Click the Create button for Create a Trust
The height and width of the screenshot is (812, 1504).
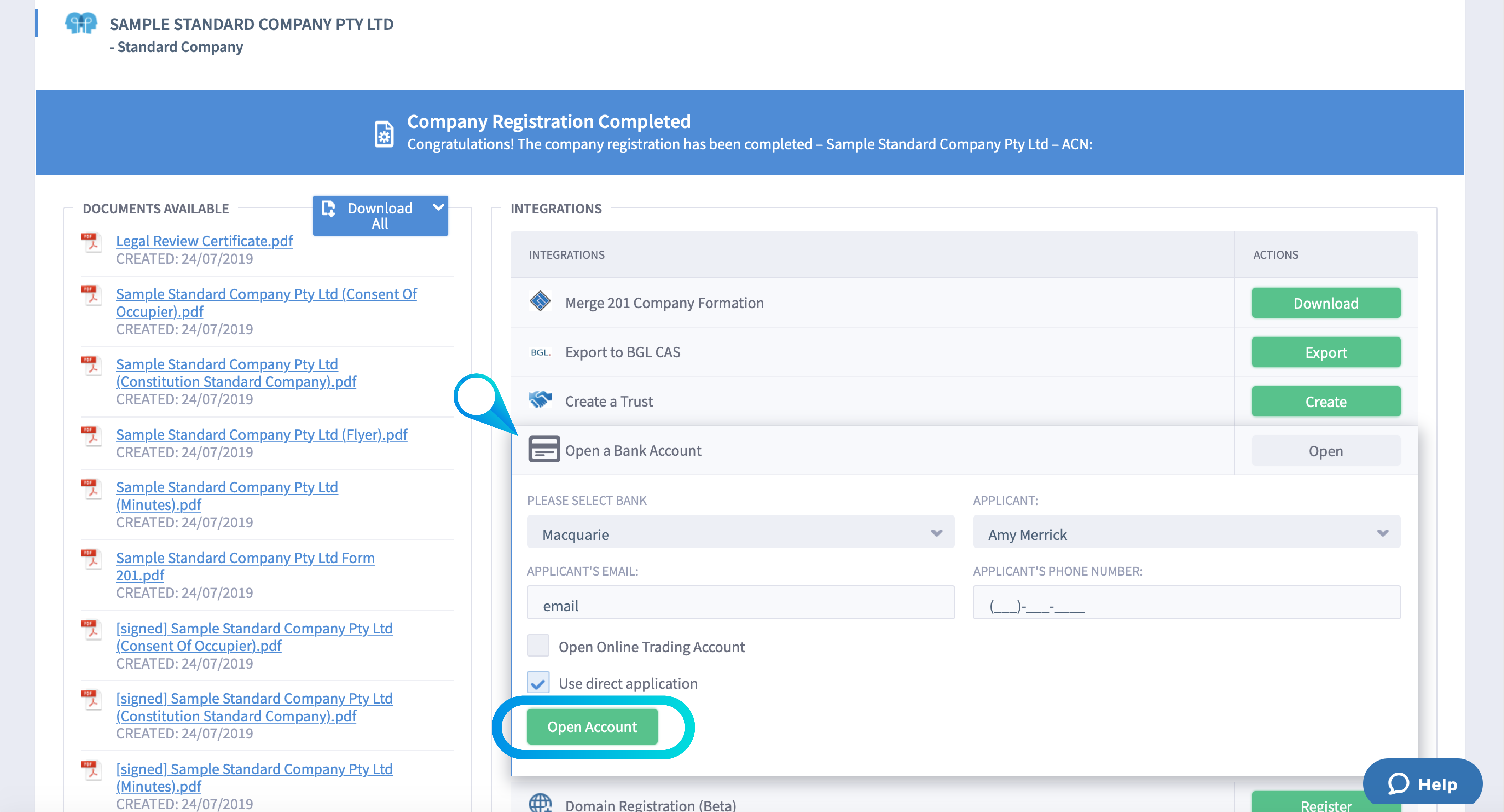(x=1325, y=402)
